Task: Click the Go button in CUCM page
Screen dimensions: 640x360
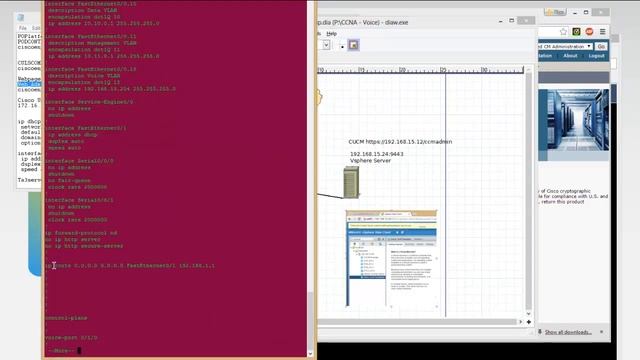Action: point(601,47)
